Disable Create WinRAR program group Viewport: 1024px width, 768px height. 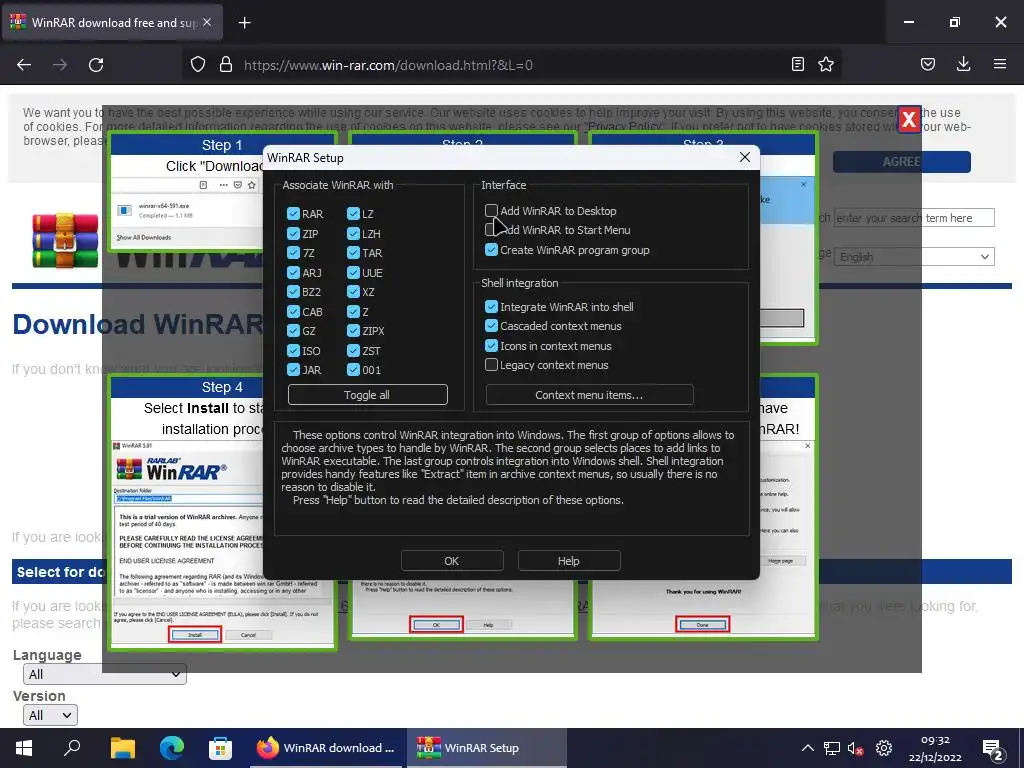(x=491, y=249)
